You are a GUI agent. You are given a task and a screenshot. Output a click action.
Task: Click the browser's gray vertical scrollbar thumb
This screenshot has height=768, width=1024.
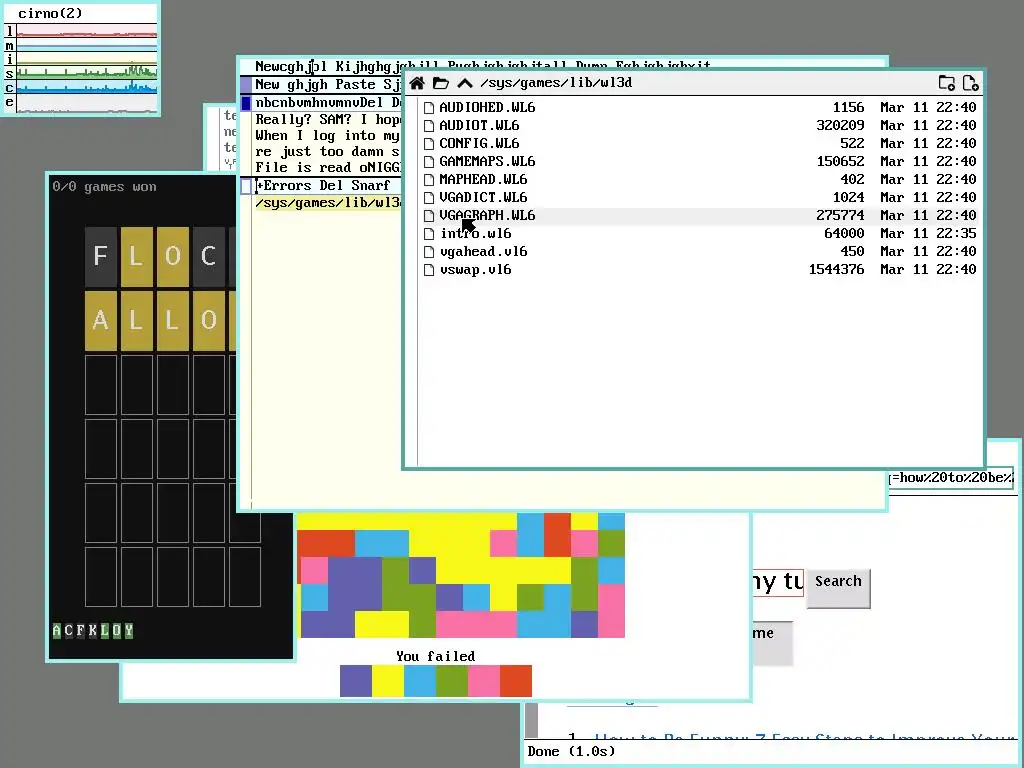pyautogui.click(x=532, y=720)
